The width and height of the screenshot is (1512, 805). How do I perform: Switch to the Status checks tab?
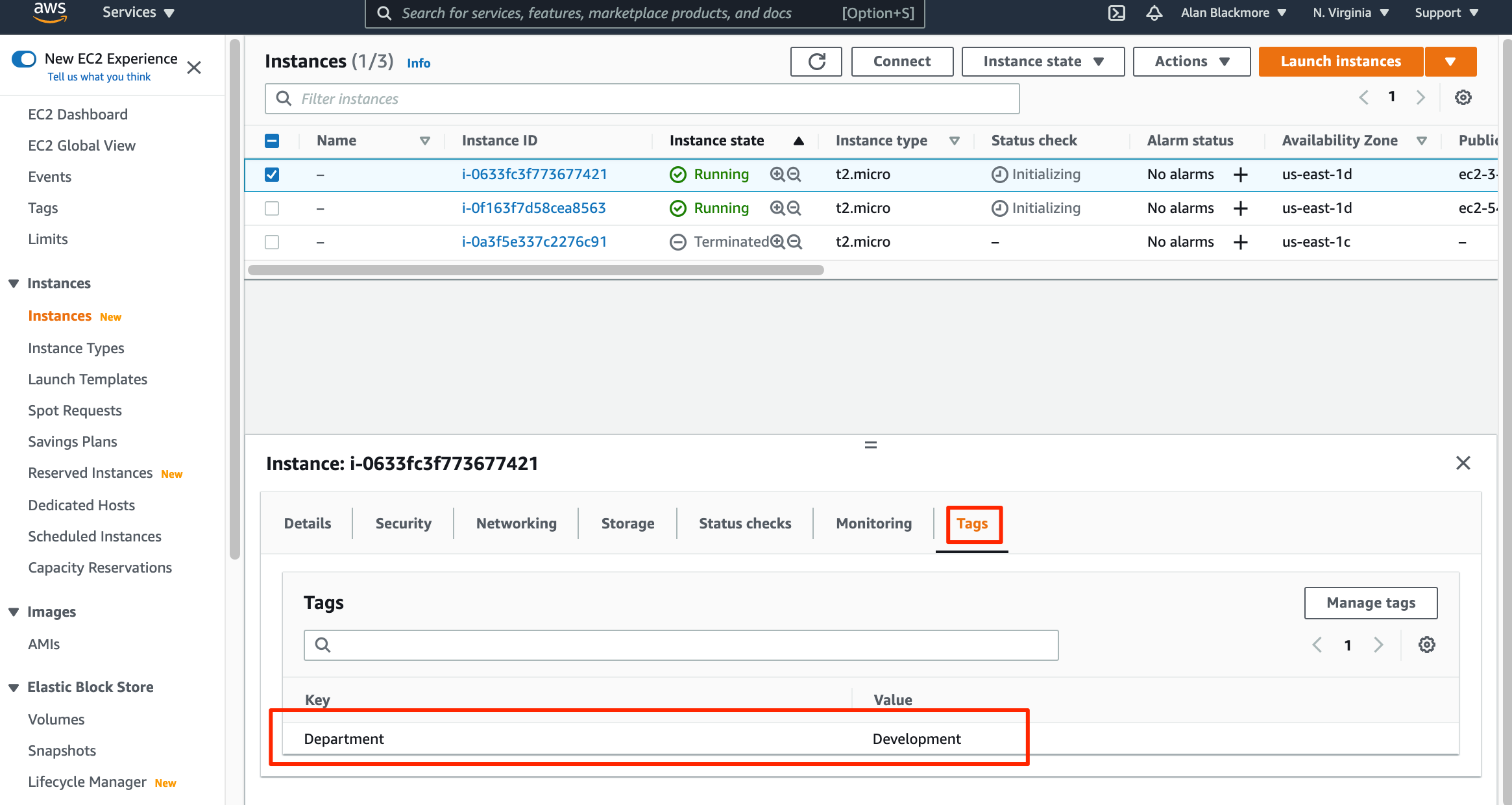(745, 523)
